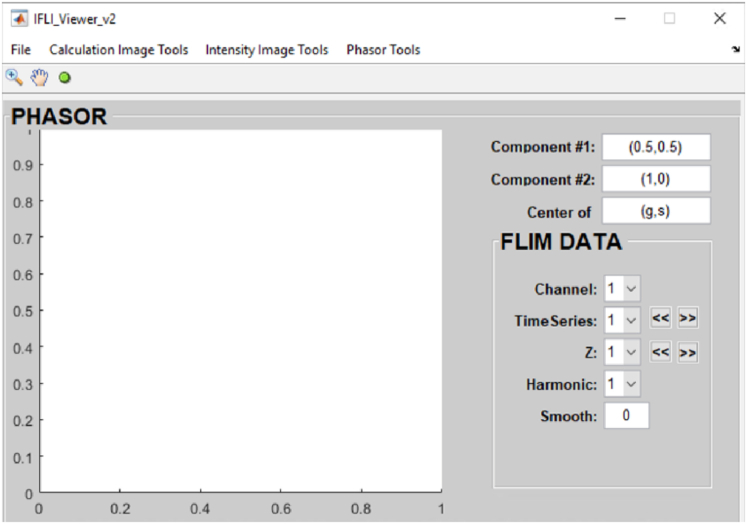The height and width of the screenshot is (524, 747).
Task: Click the Center of (g,s) field
Action: pyautogui.click(x=655, y=211)
